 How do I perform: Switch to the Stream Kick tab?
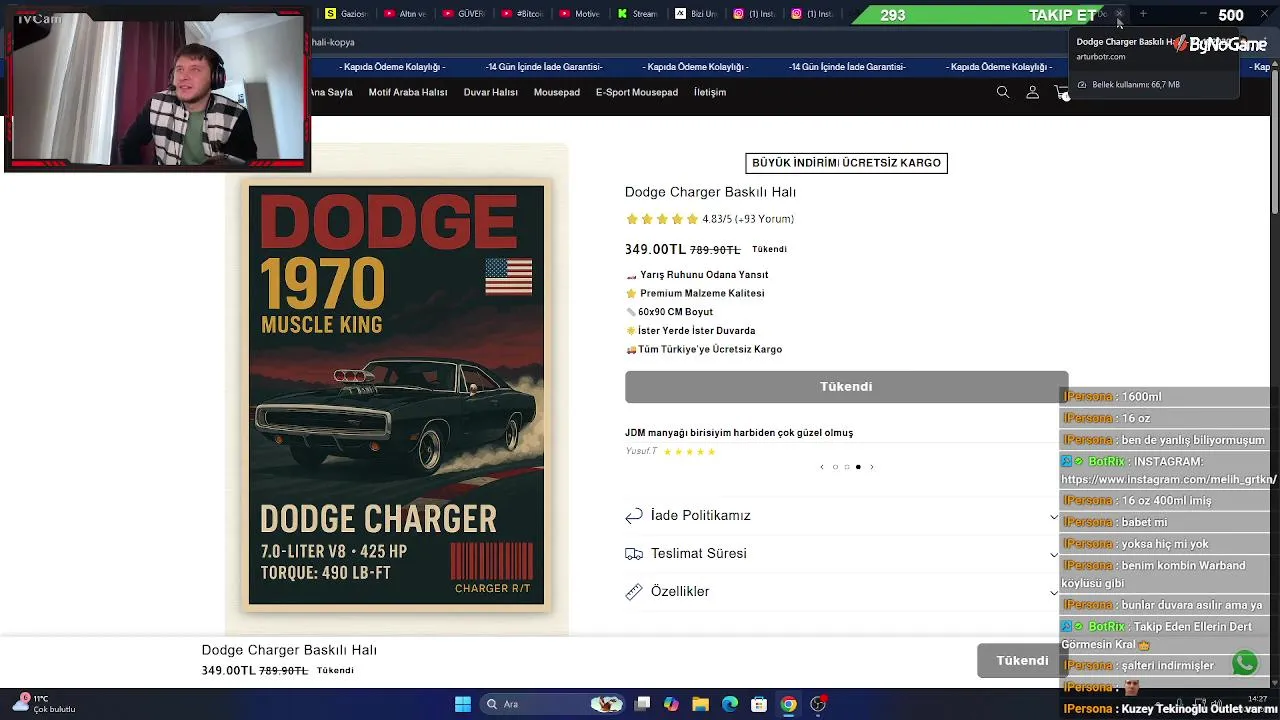637,14
